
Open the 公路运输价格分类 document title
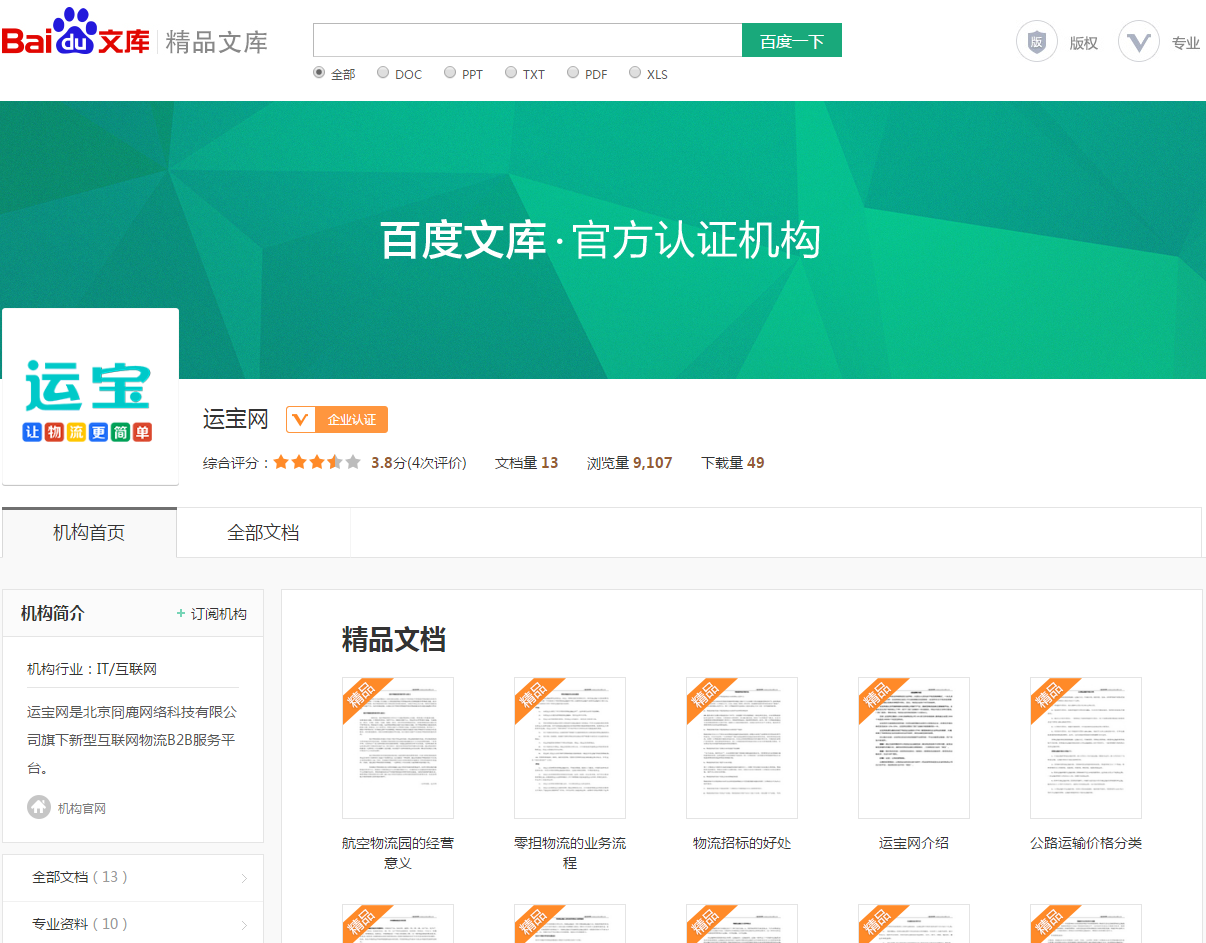click(1086, 843)
